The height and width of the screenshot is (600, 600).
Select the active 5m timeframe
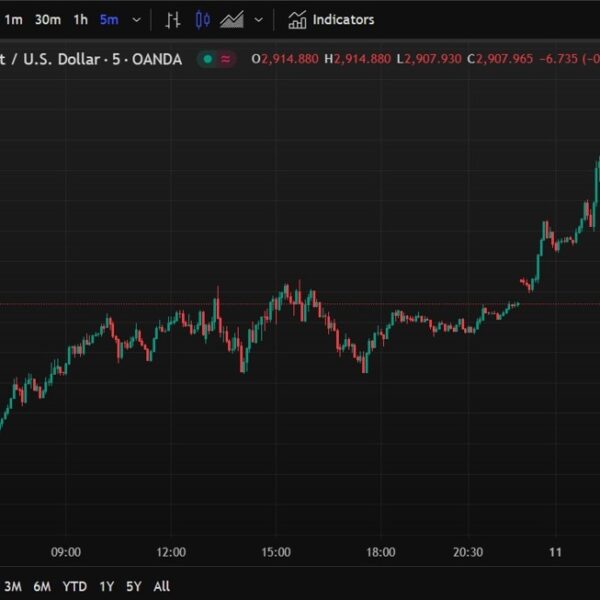(x=108, y=20)
